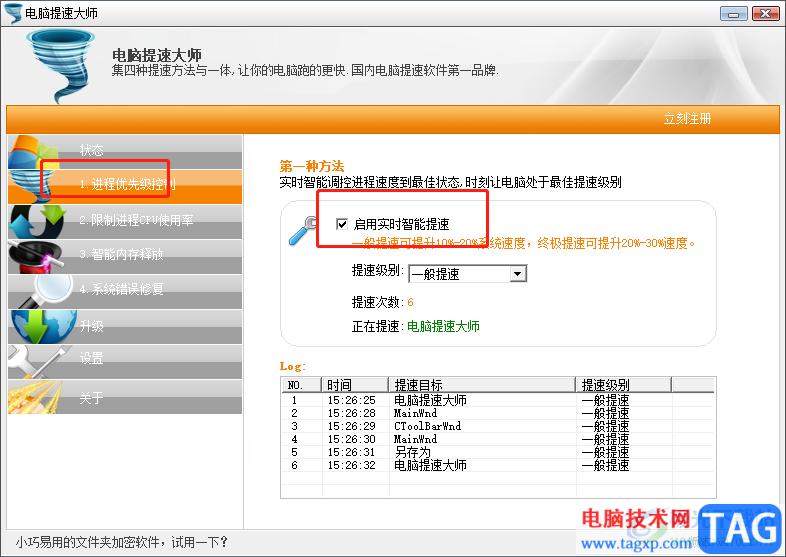The width and height of the screenshot is (786, 557).
Task: Minimize the 电脑提速大师 window
Action: coord(733,14)
